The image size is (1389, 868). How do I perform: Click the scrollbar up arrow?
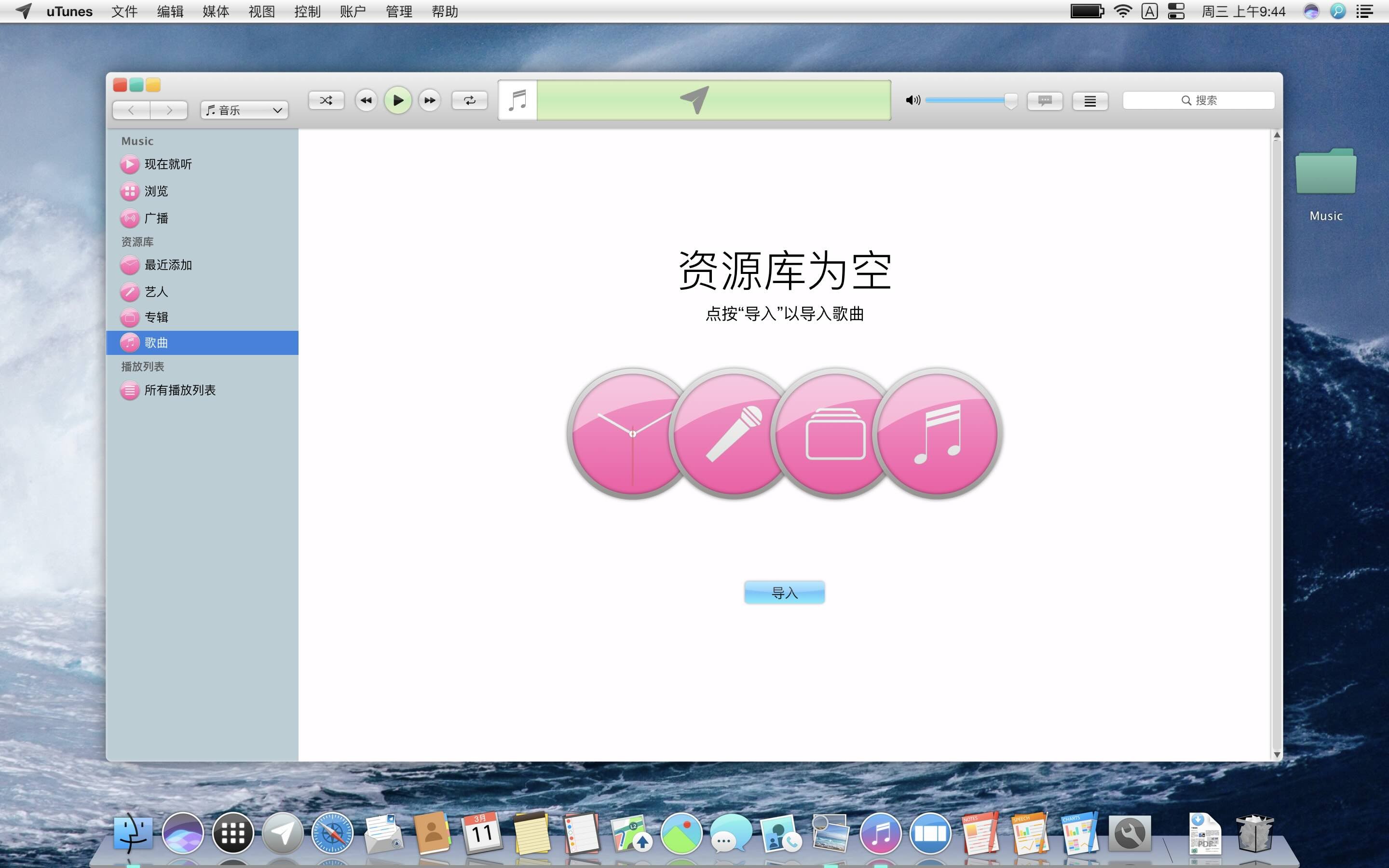click(1277, 135)
